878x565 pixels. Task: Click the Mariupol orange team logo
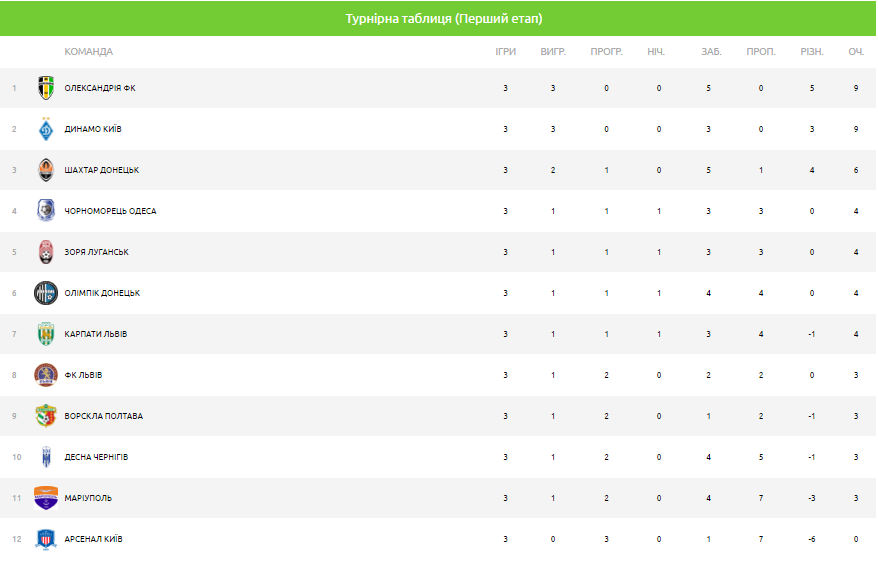(46, 498)
